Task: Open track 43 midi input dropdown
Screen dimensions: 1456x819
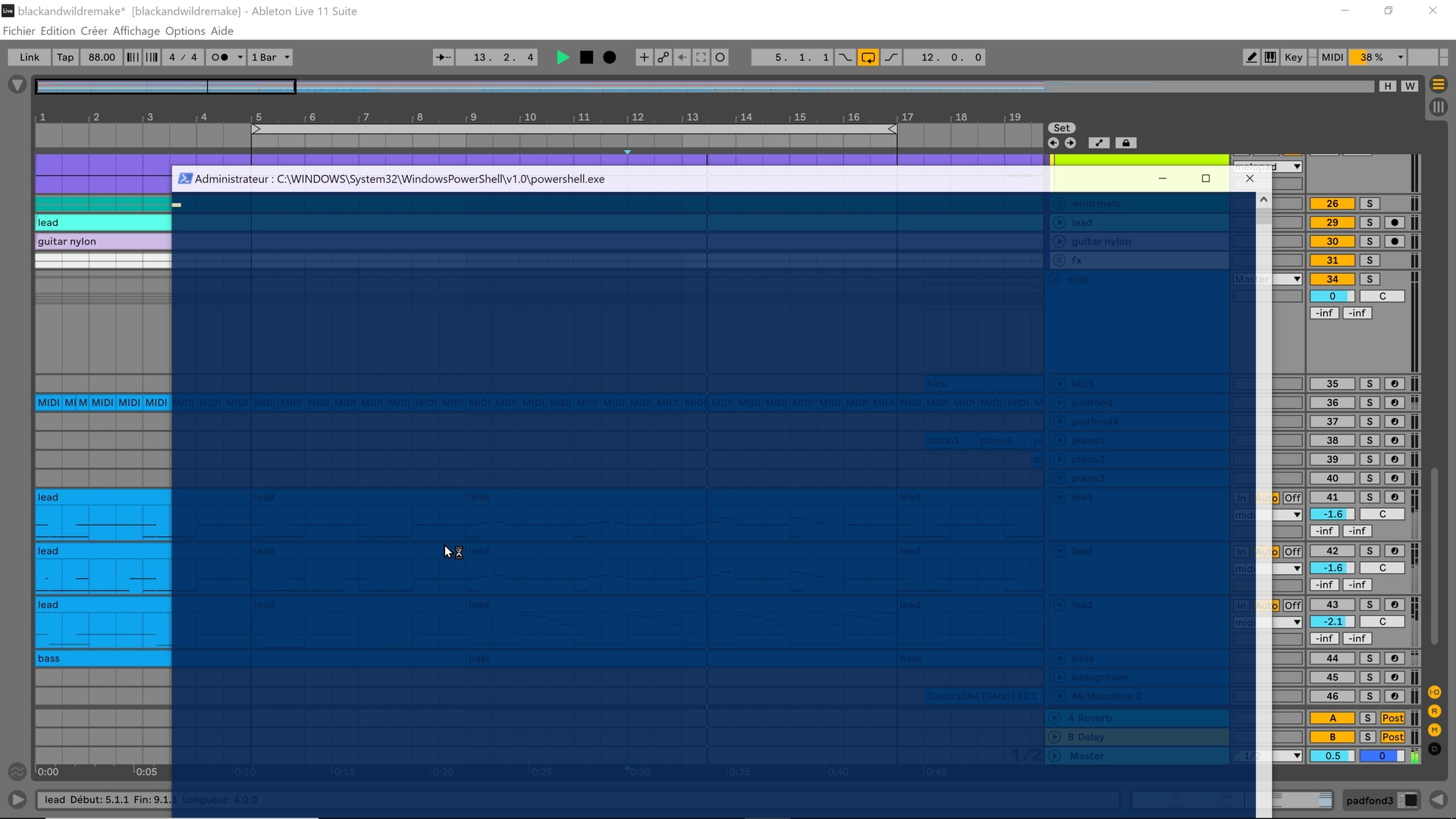Action: tap(1268, 623)
